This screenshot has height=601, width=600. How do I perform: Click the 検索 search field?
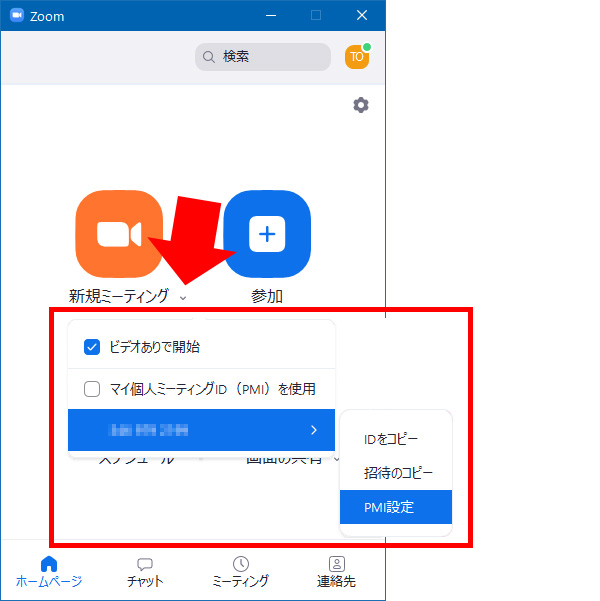click(x=263, y=57)
